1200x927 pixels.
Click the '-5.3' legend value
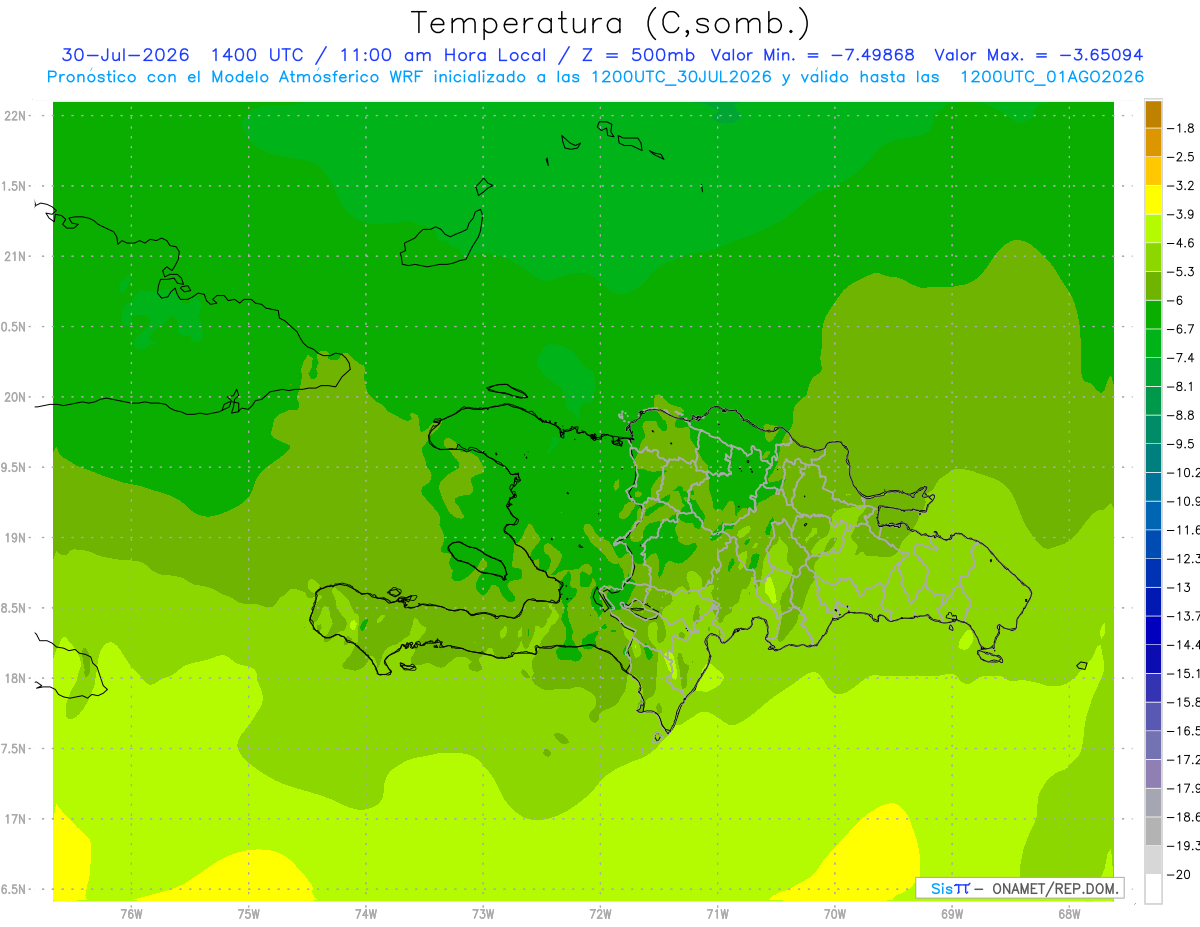(x=1181, y=271)
